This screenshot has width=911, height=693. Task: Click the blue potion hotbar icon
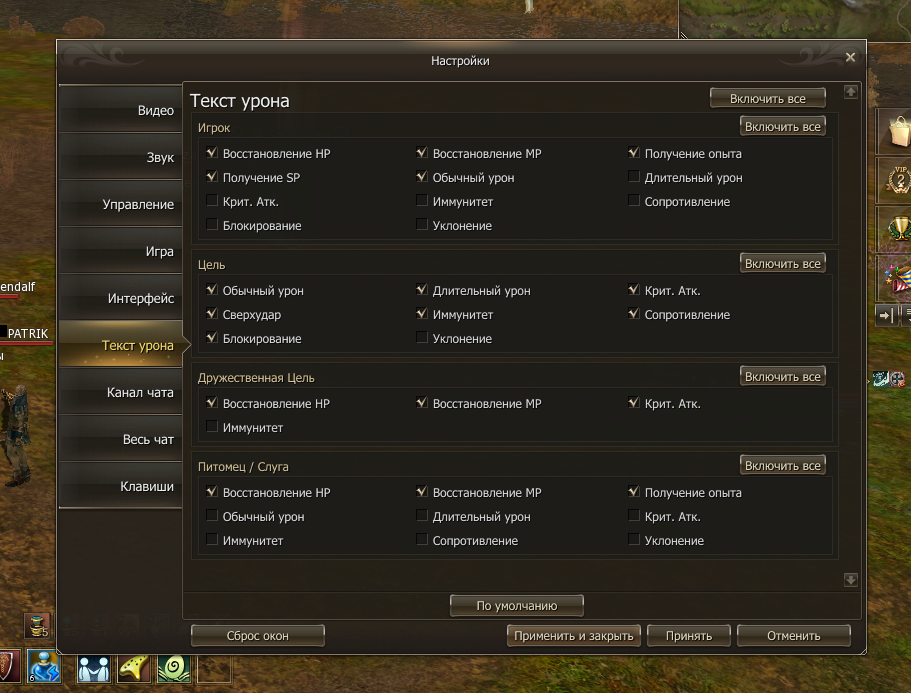pos(44,667)
